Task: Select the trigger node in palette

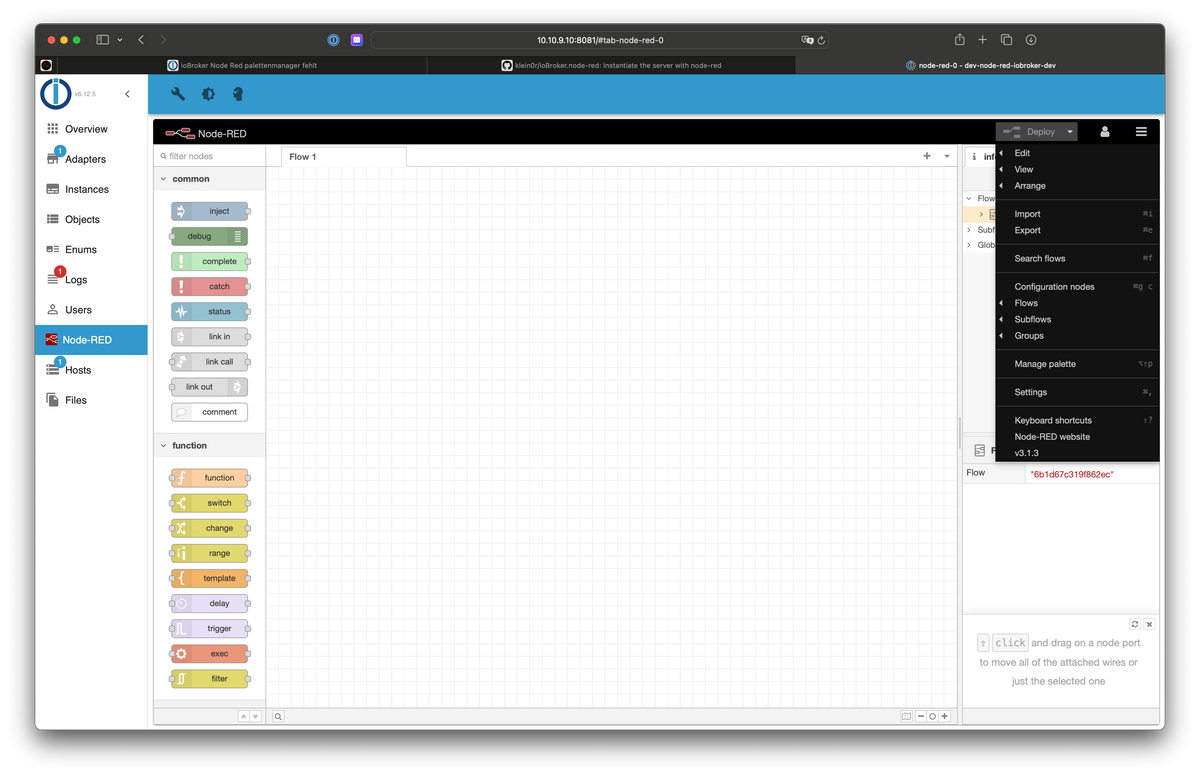Action: pos(209,628)
